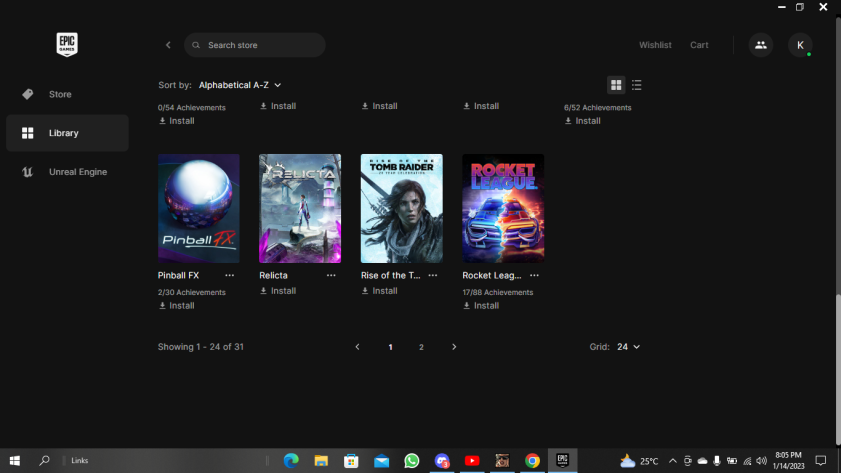The height and width of the screenshot is (473, 841).
Task: Show hidden system tray icons
Action: [x=673, y=461]
